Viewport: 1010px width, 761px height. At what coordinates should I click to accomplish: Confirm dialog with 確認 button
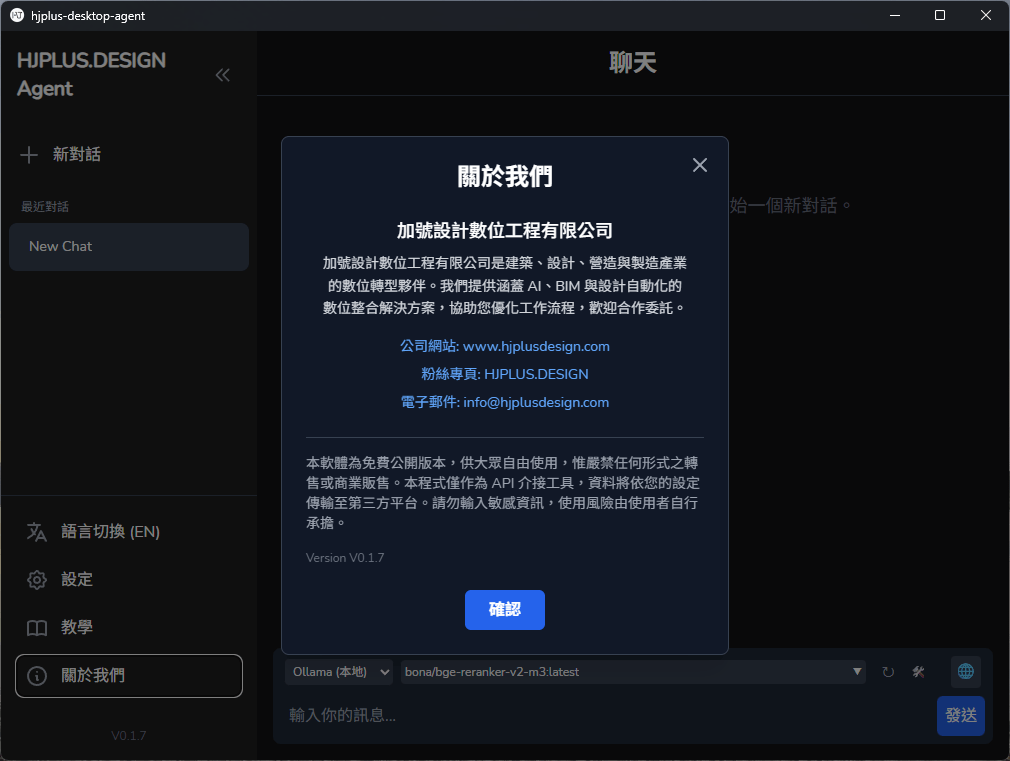pos(505,610)
